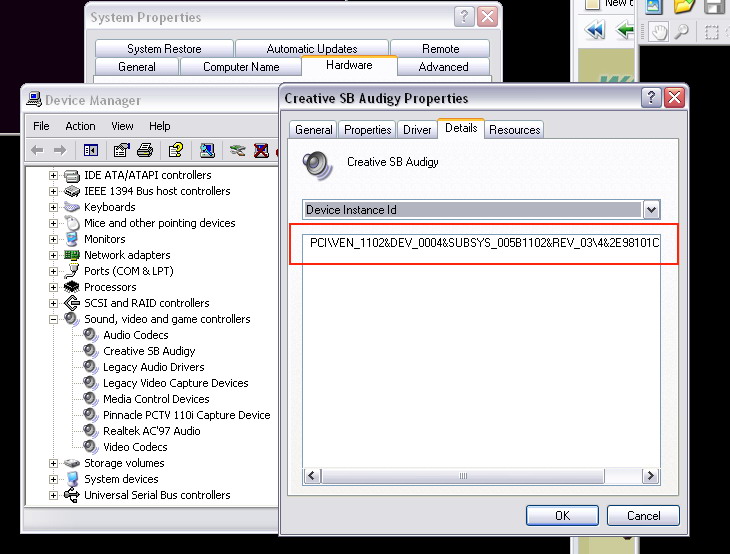Viewport: 730px width, 554px height.
Task: Click the Monitors device icon
Action: tap(72, 239)
